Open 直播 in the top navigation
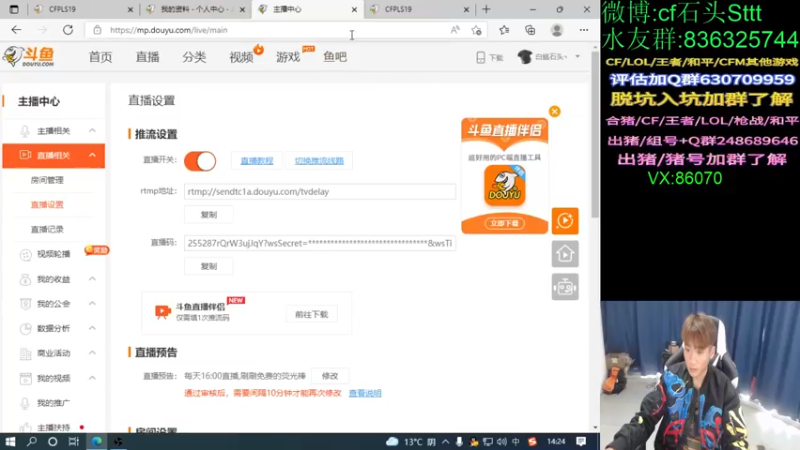 pos(147,57)
